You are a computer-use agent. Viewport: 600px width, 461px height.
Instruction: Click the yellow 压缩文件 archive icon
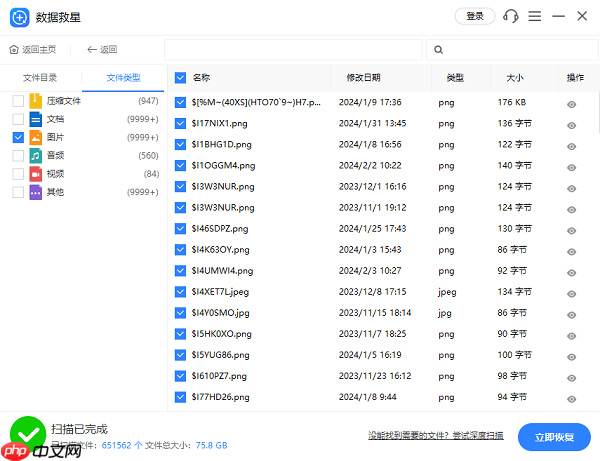coord(36,101)
